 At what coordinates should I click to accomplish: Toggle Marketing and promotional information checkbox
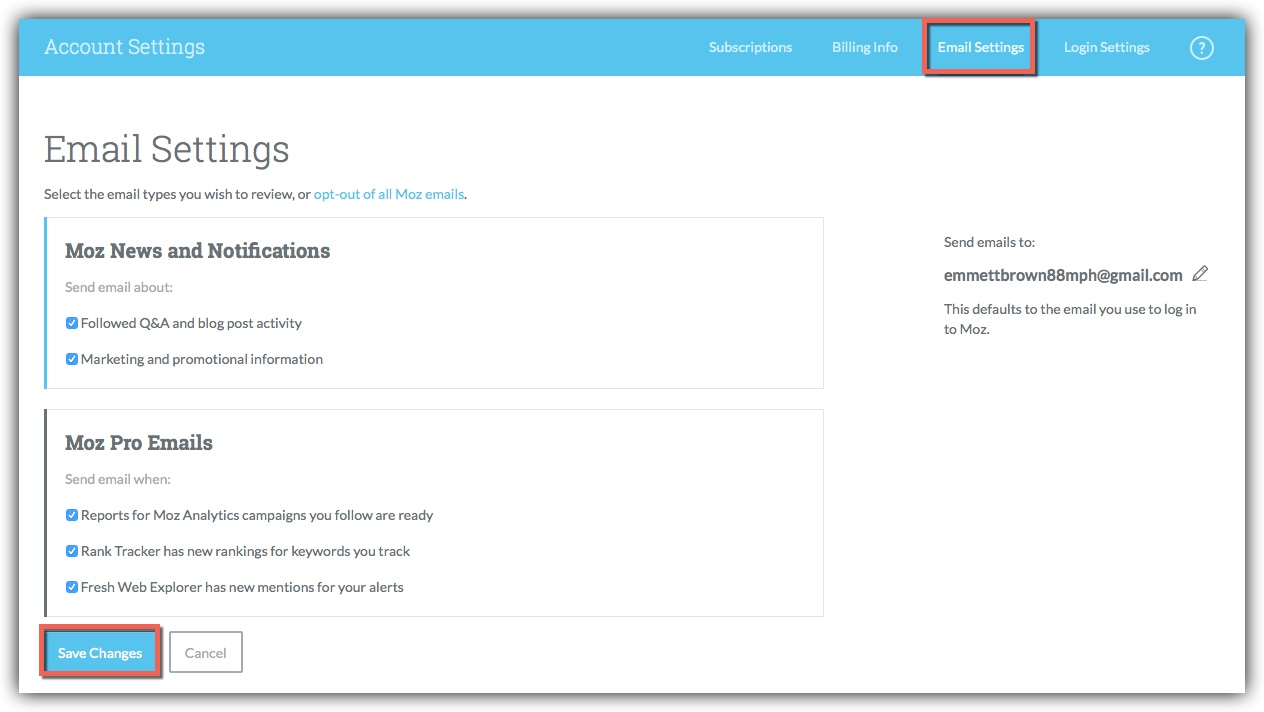pyautogui.click(x=72, y=359)
